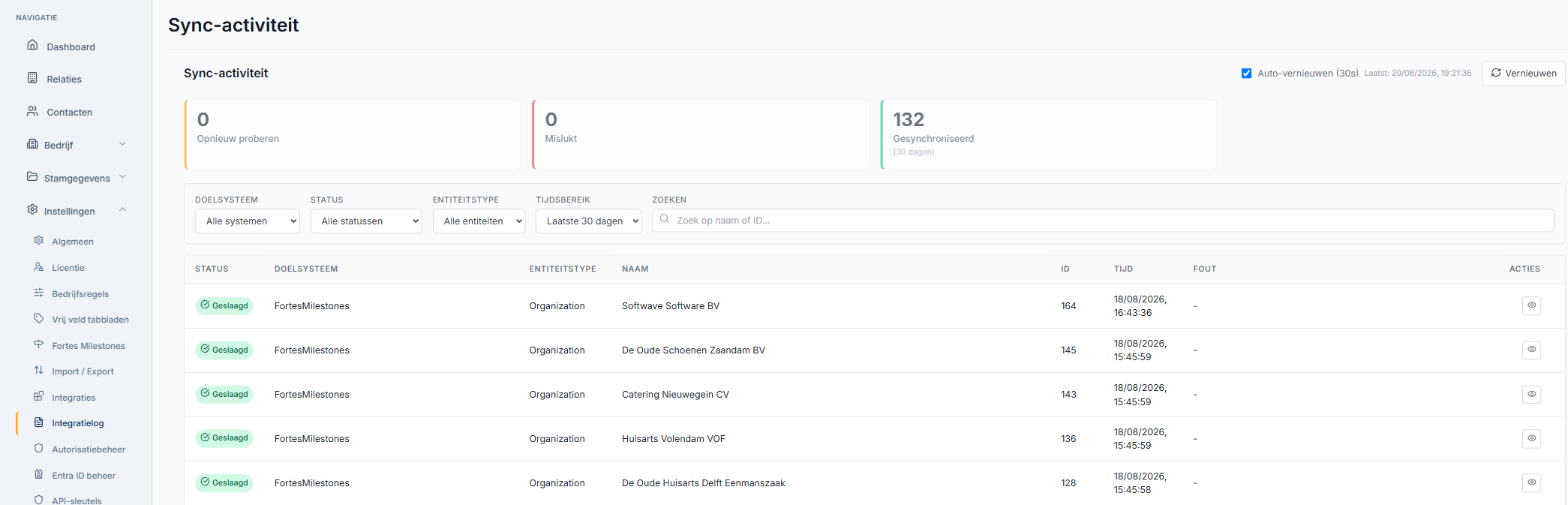Click ID value 128
The width and height of the screenshot is (1568, 505).
click(x=1068, y=482)
